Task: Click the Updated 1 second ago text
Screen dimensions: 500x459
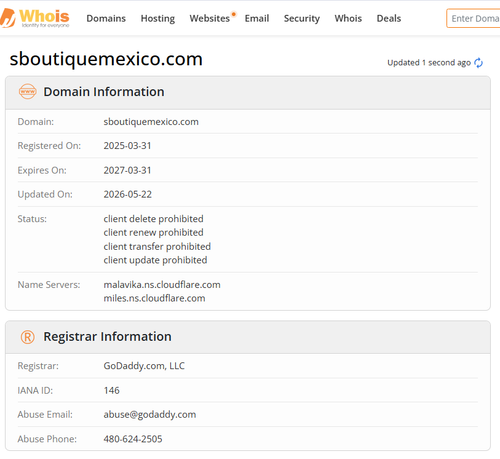Action: [429, 63]
